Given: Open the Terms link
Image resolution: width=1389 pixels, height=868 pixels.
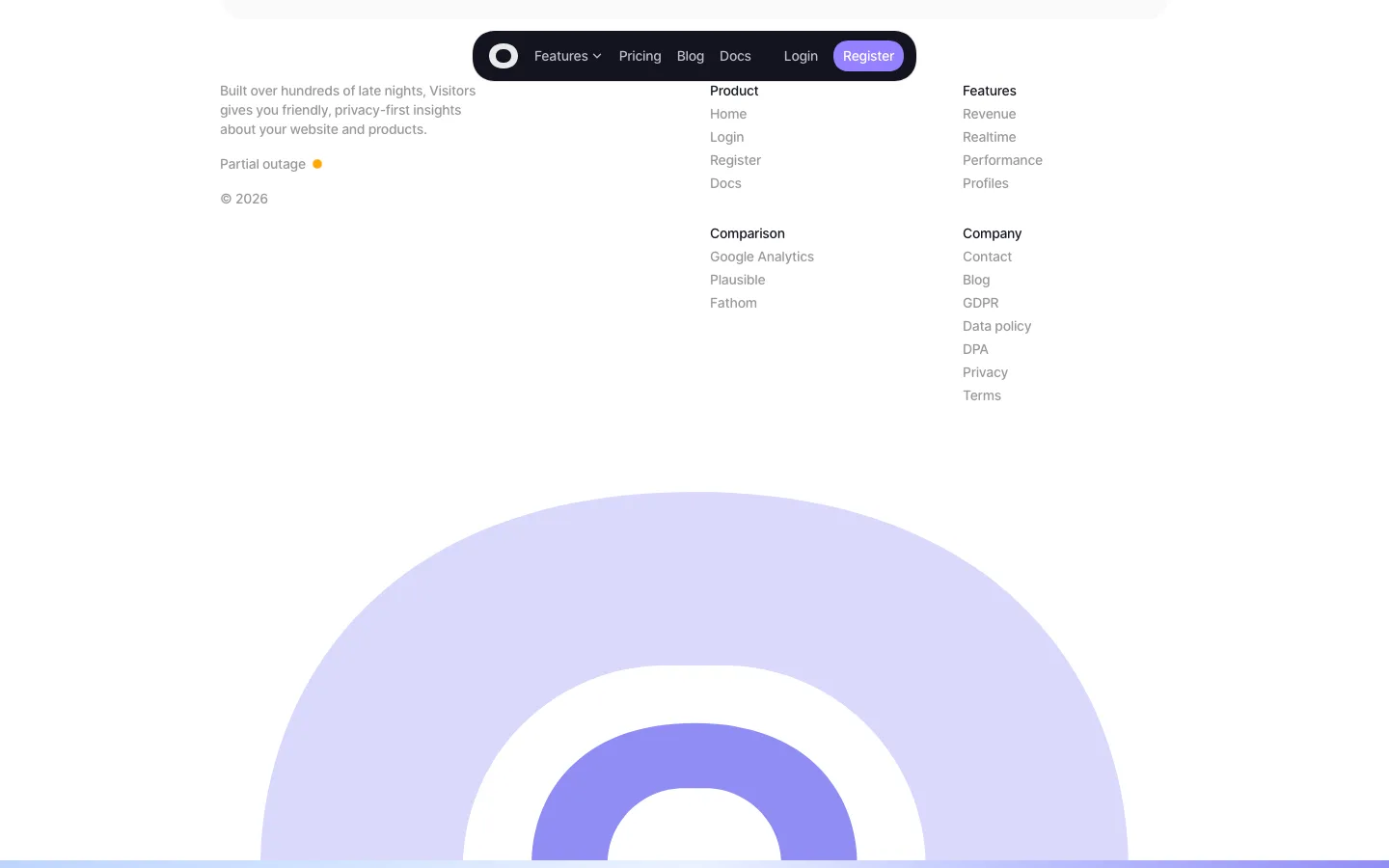Looking at the screenshot, I should point(982,395).
